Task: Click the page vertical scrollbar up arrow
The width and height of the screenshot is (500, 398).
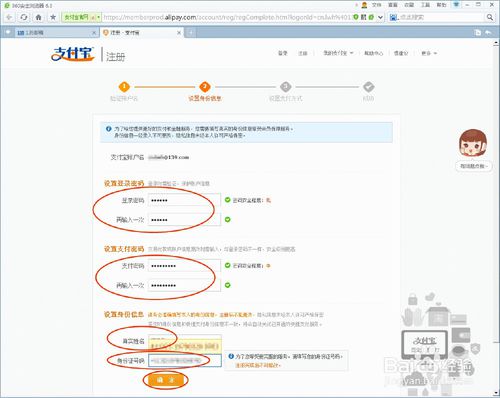Action: click(x=496, y=43)
